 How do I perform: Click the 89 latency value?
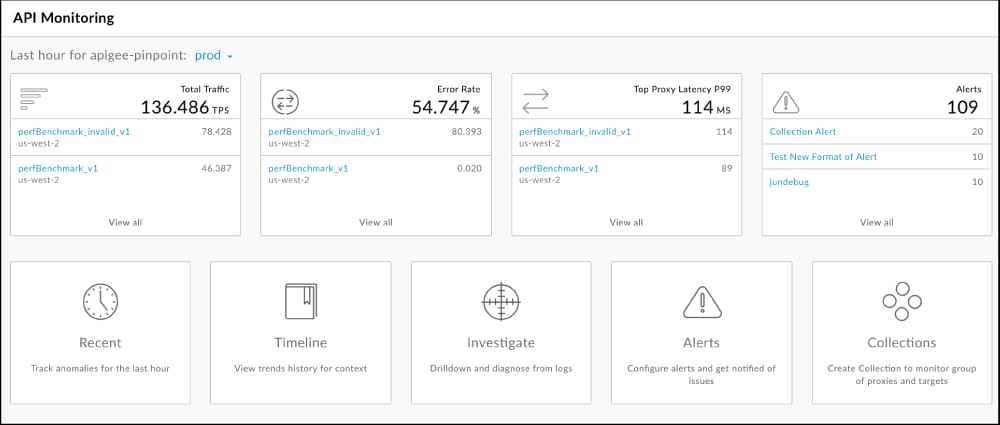(726, 169)
